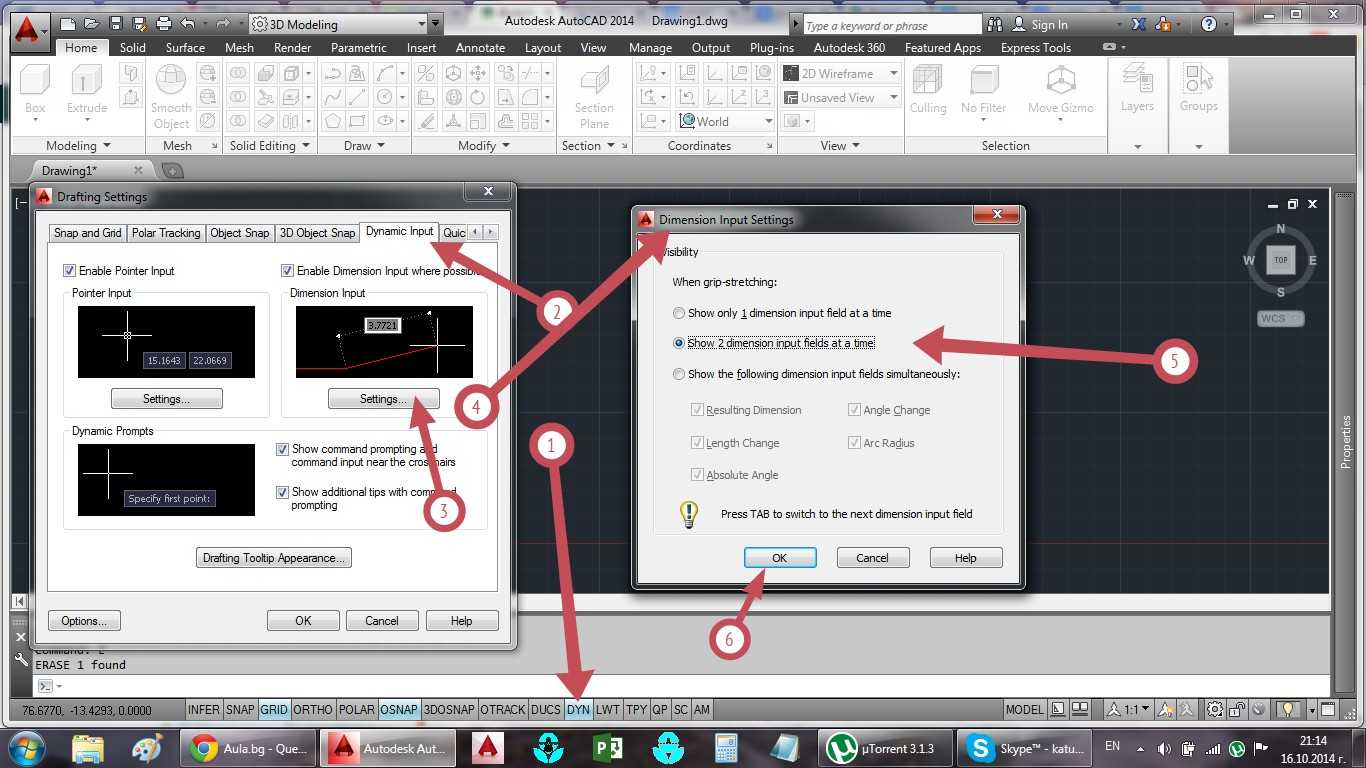Switch to Polar Tracking tab
Image resolution: width=1366 pixels, height=768 pixels.
pos(166,233)
